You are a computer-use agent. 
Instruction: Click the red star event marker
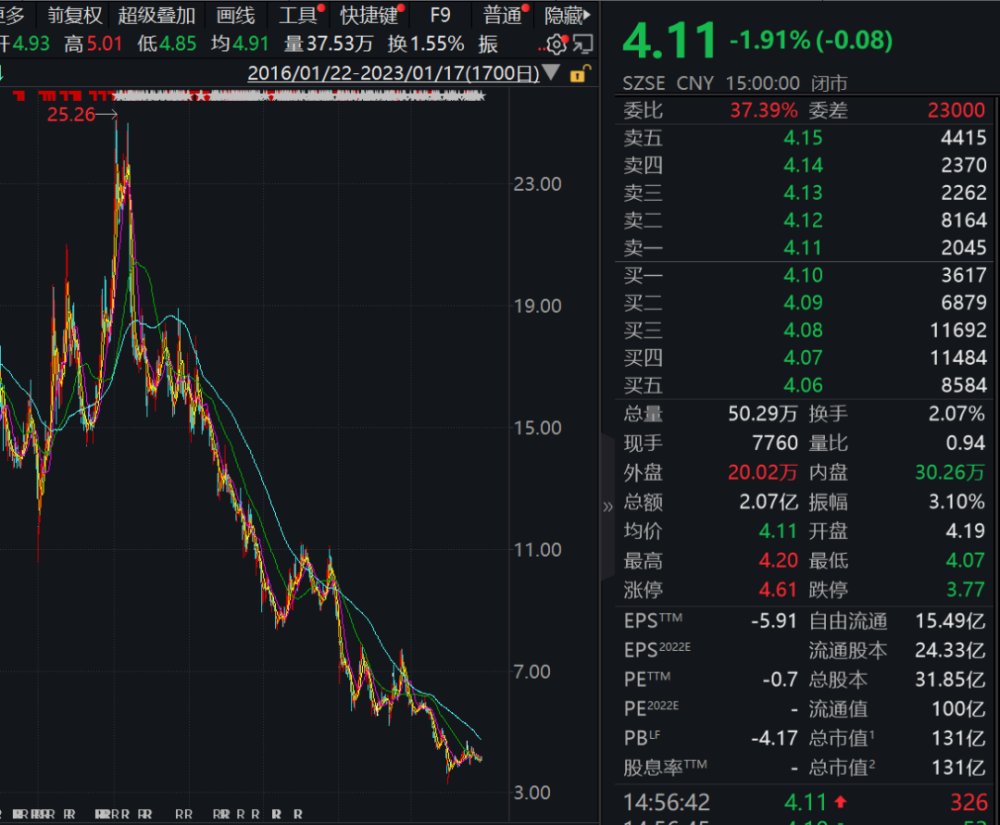click(202, 96)
